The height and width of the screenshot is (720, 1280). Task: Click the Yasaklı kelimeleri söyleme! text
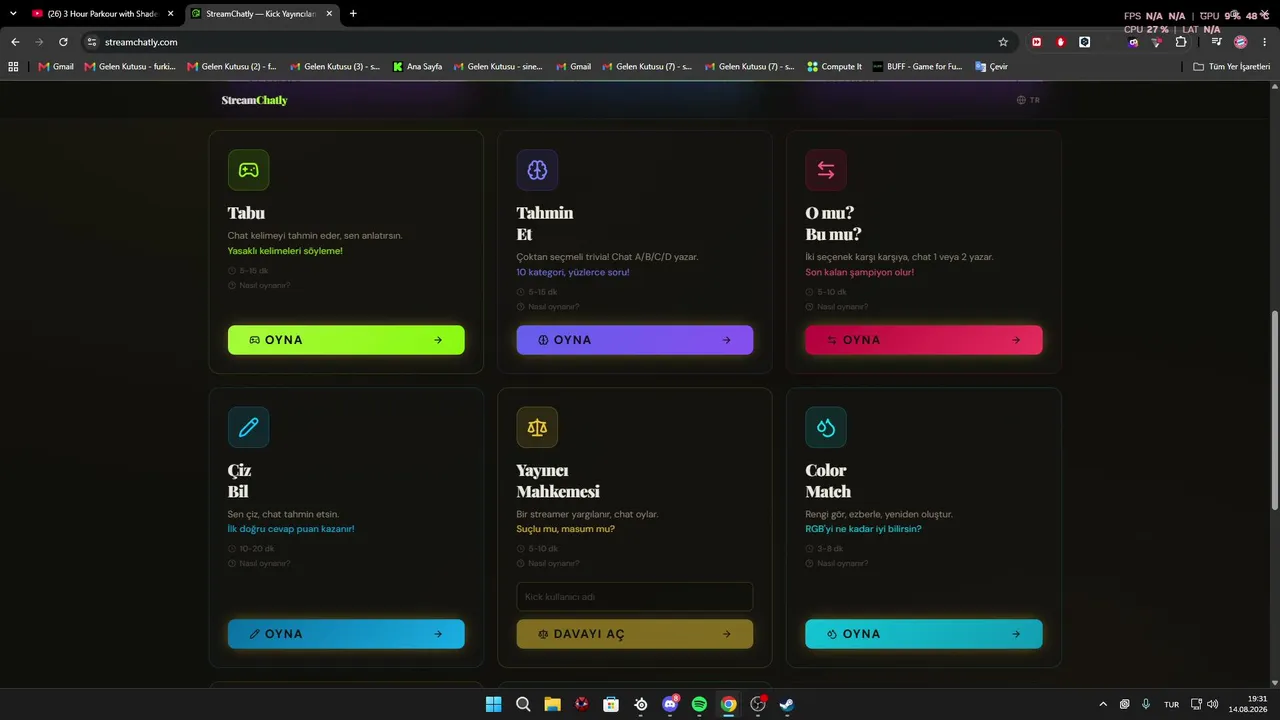(x=285, y=251)
